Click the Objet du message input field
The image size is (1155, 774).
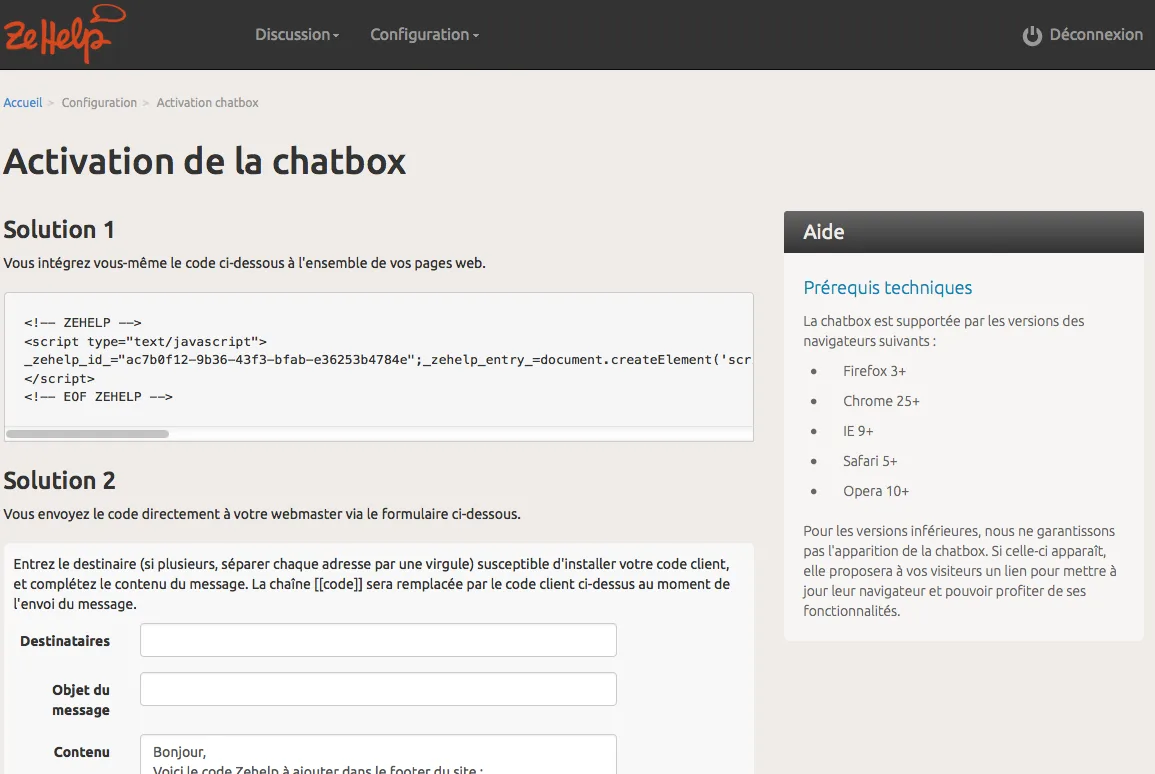point(378,689)
